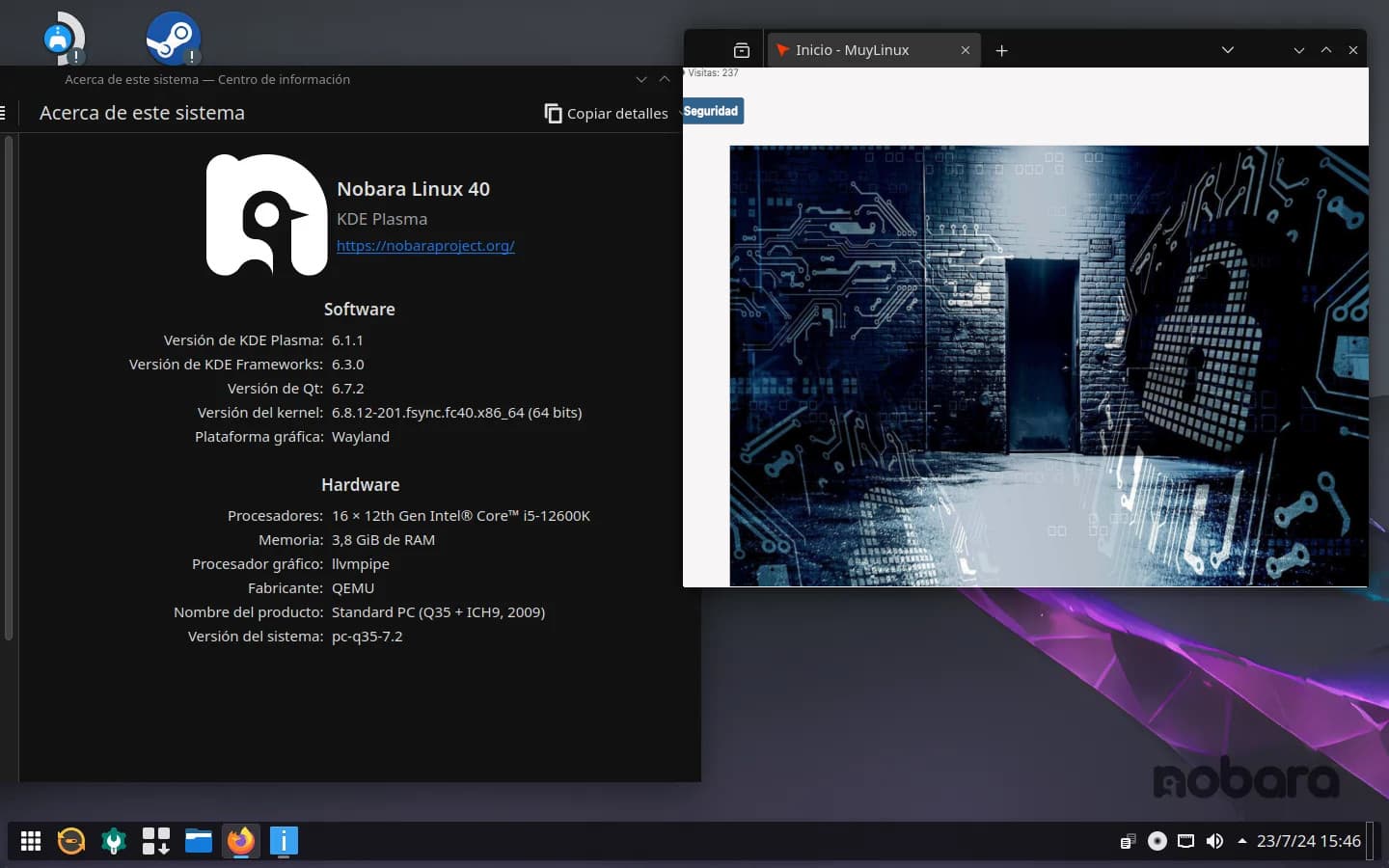Click Copiar detalles button
1389x868 pixels.
tap(606, 113)
